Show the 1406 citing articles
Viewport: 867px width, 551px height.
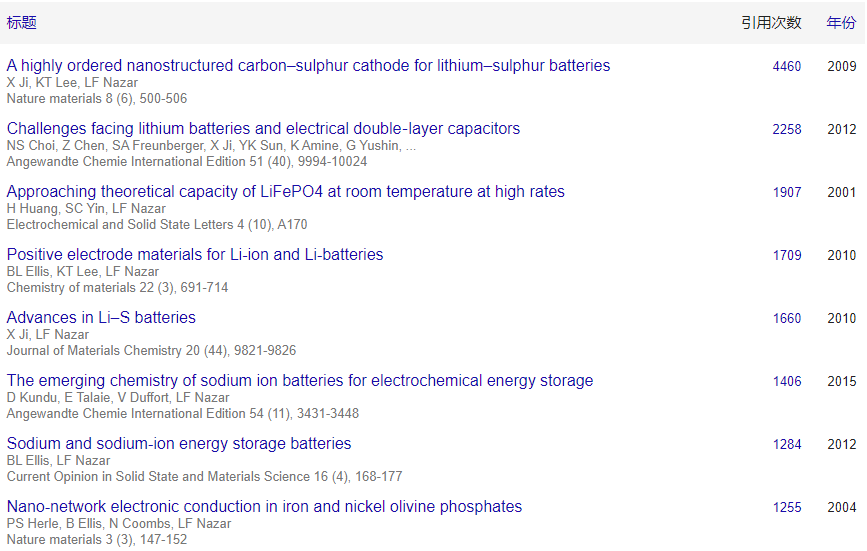787,381
